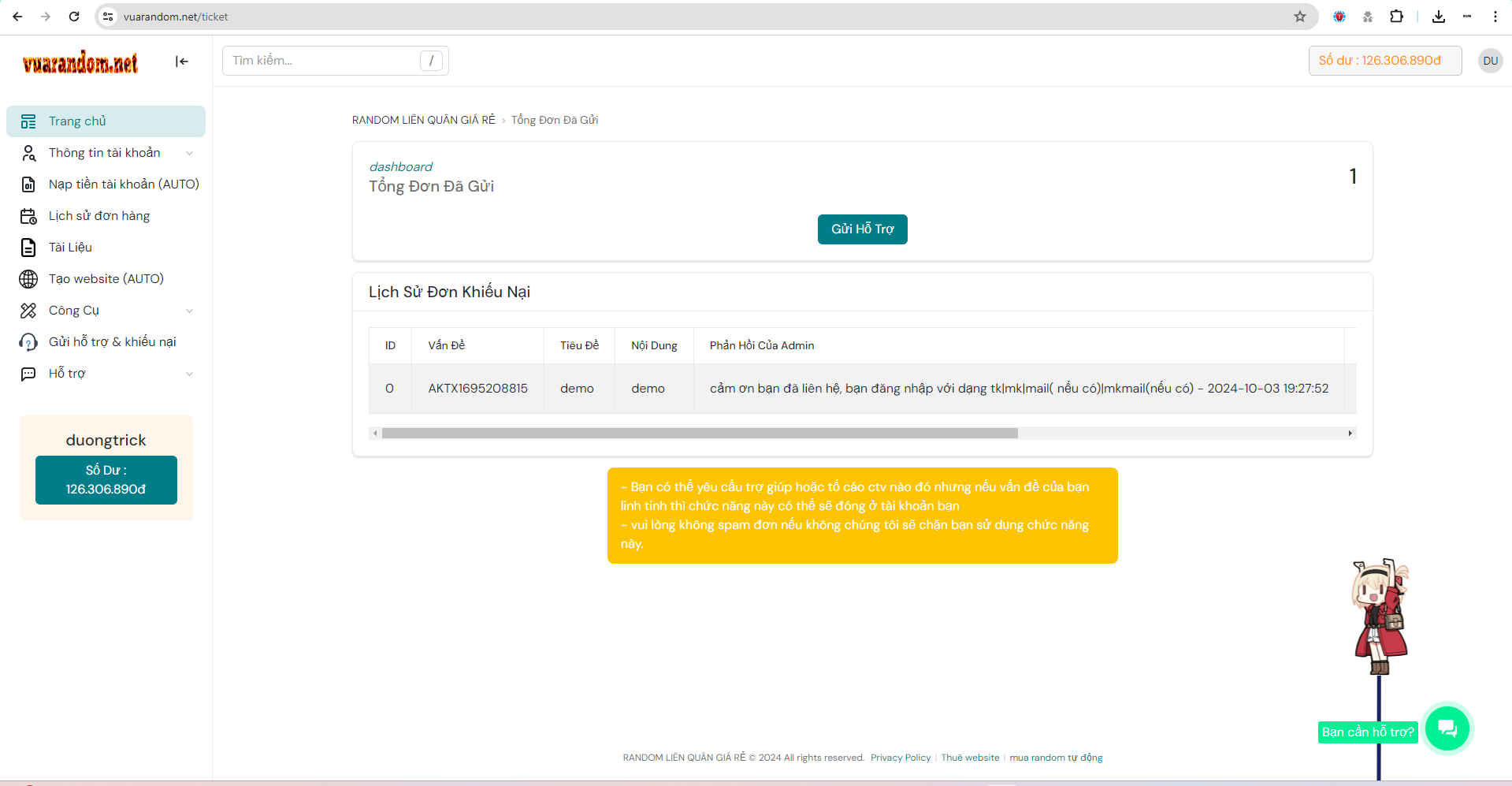Focus the Tìm kiếm search field
The image size is (1512, 786).
coord(325,61)
